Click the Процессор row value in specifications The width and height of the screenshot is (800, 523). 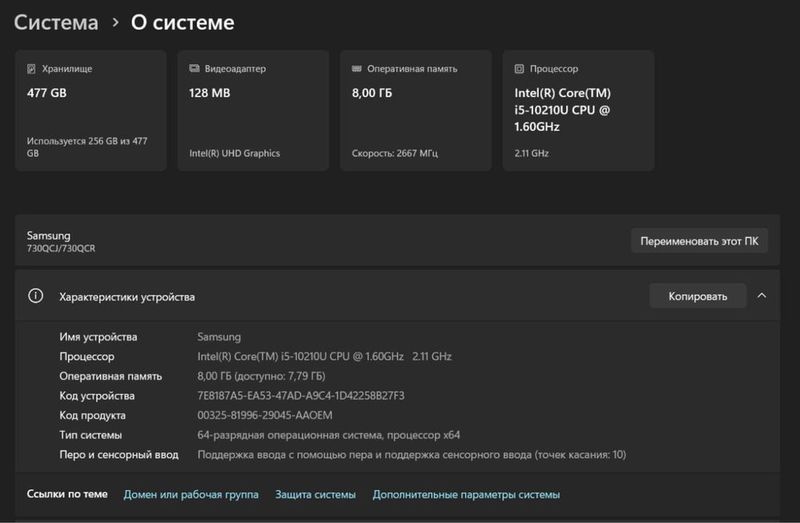pyautogui.click(x=324, y=356)
